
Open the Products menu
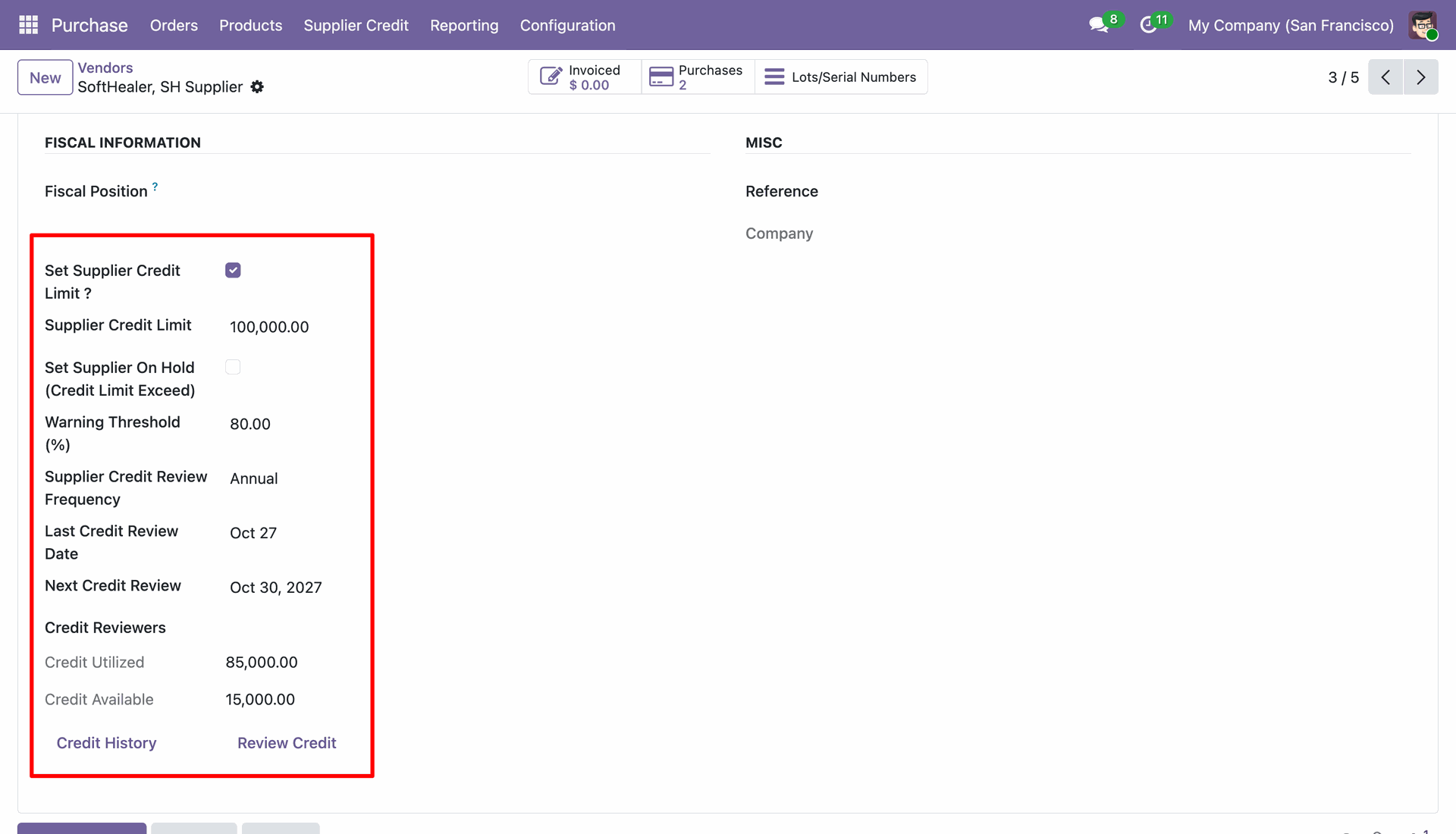click(250, 25)
